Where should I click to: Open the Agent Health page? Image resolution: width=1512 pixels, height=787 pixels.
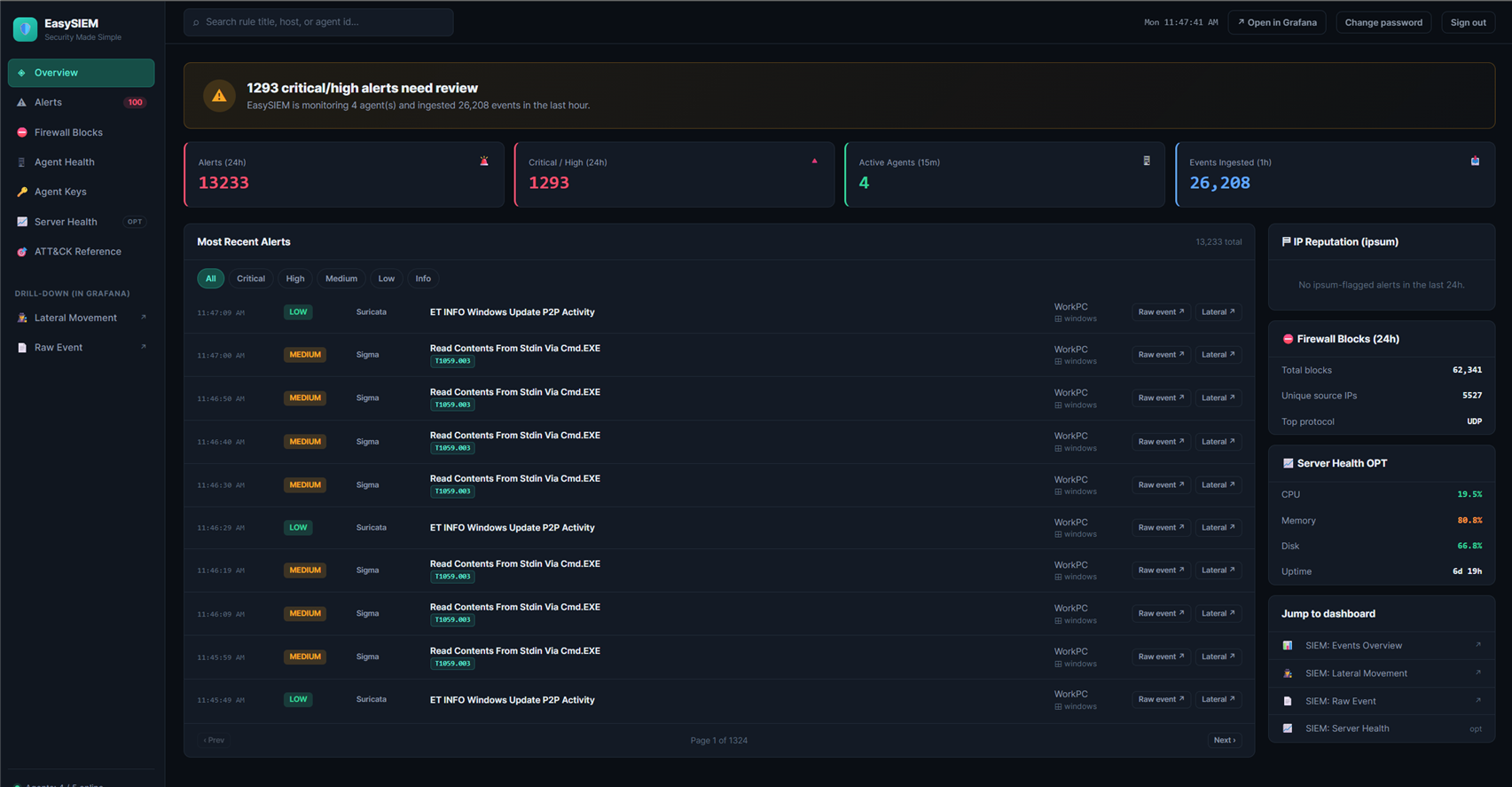pyautogui.click(x=81, y=162)
